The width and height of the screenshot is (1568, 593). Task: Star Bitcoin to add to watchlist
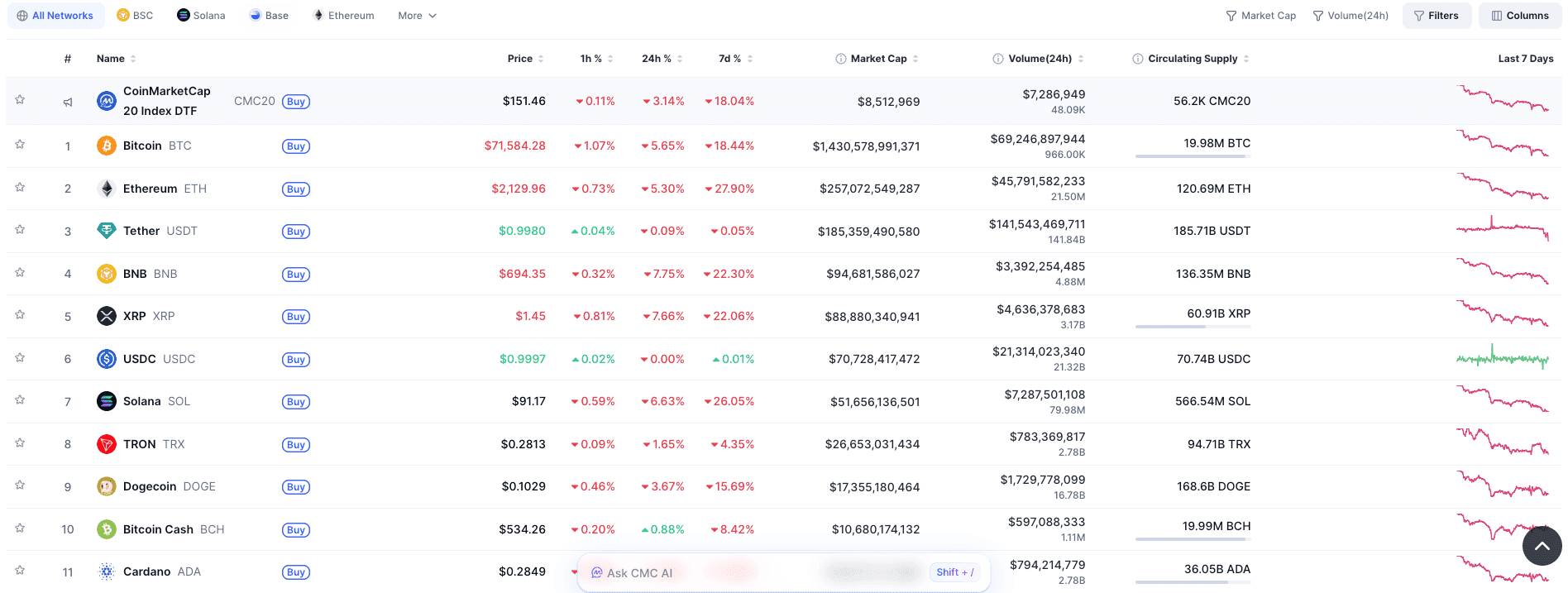20,145
